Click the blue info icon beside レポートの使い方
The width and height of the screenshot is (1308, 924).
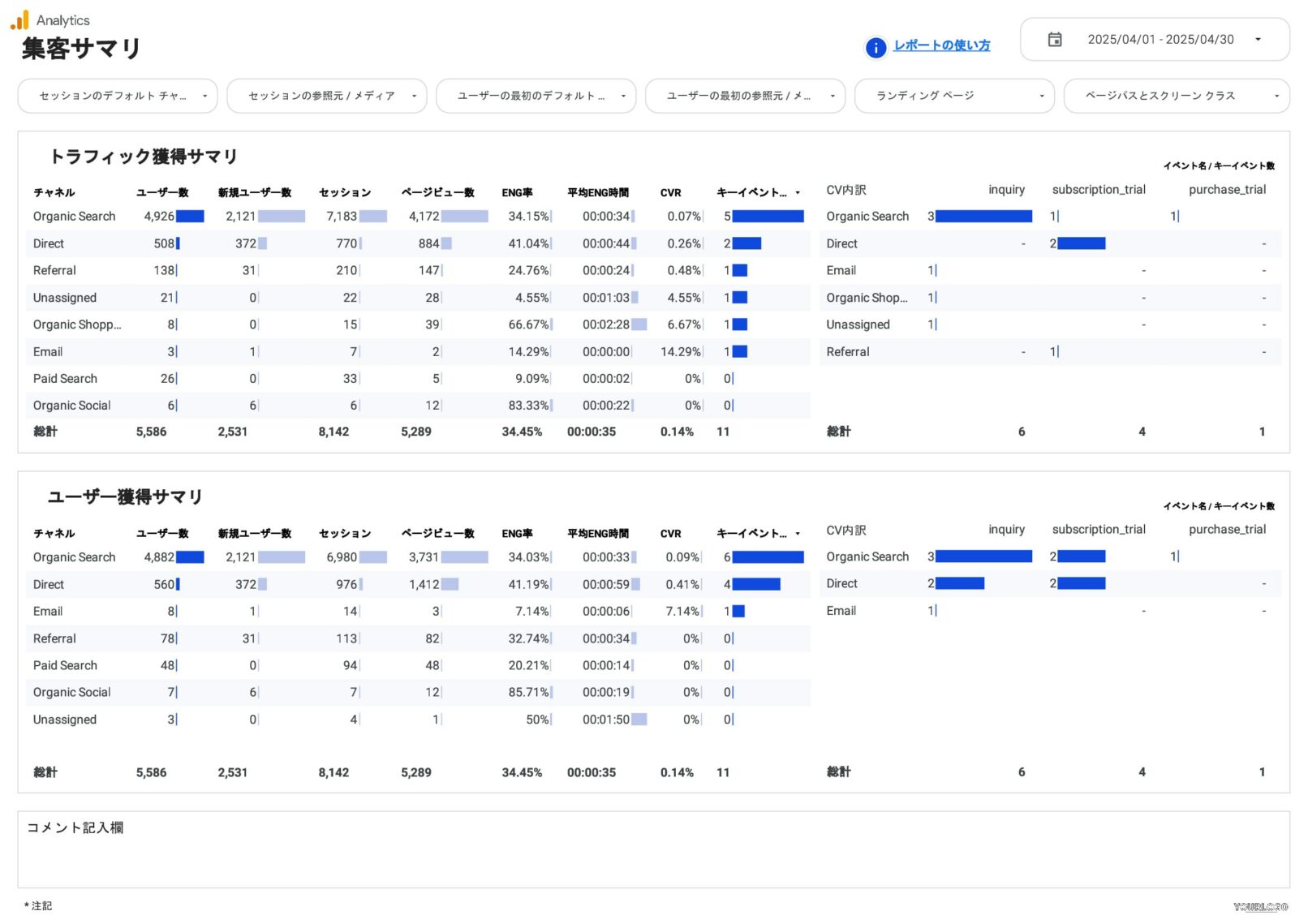pyautogui.click(x=876, y=48)
